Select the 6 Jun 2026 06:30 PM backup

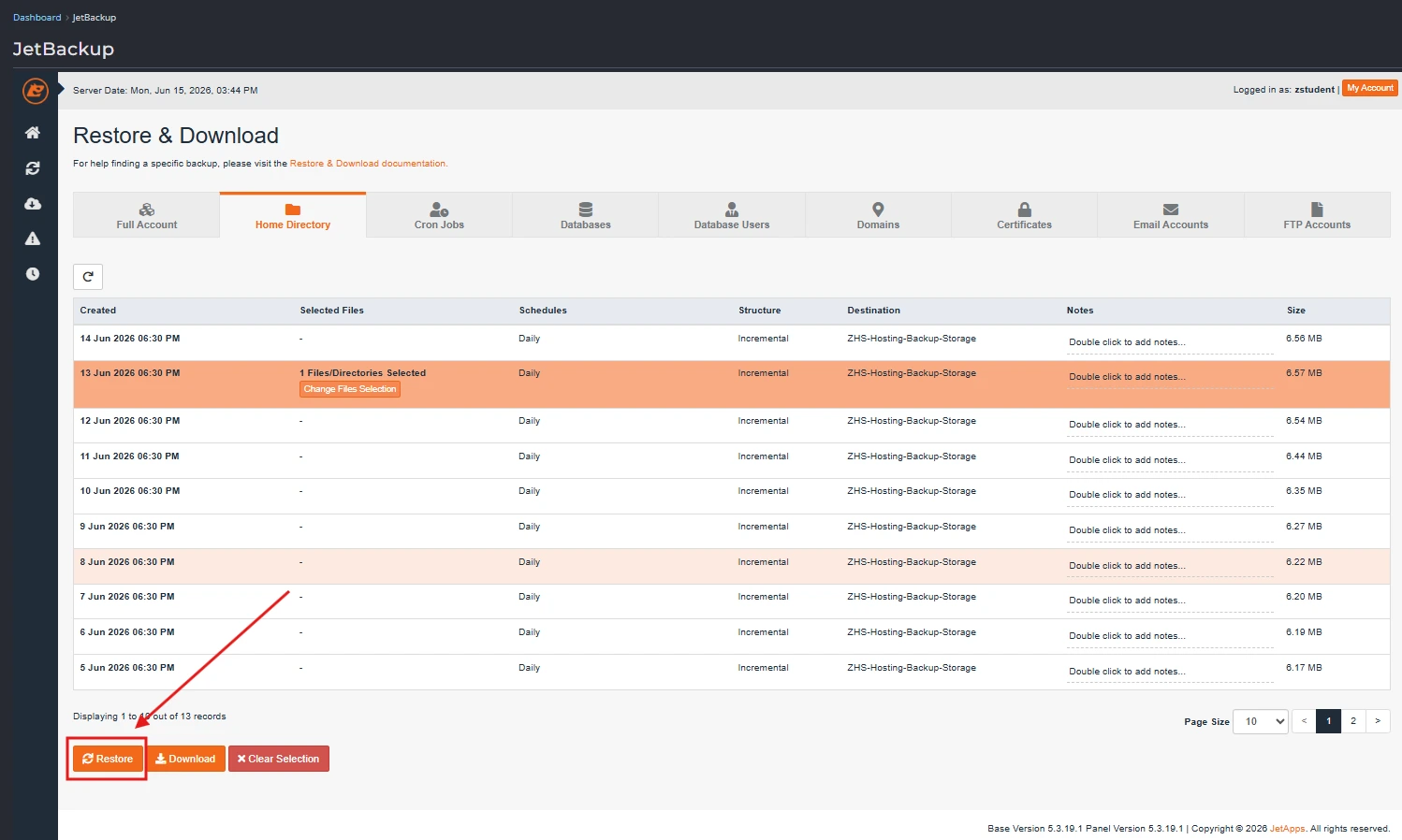tap(732, 637)
